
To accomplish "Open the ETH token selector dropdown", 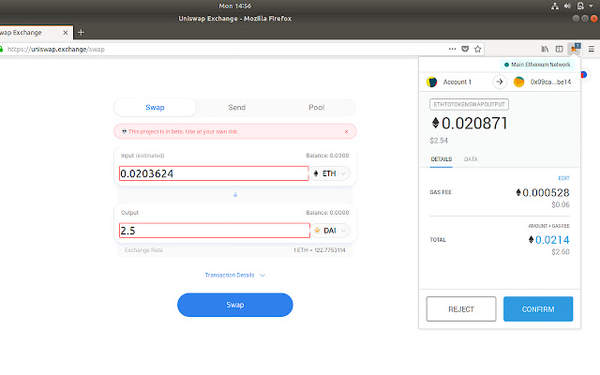I will (x=330, y=173).
